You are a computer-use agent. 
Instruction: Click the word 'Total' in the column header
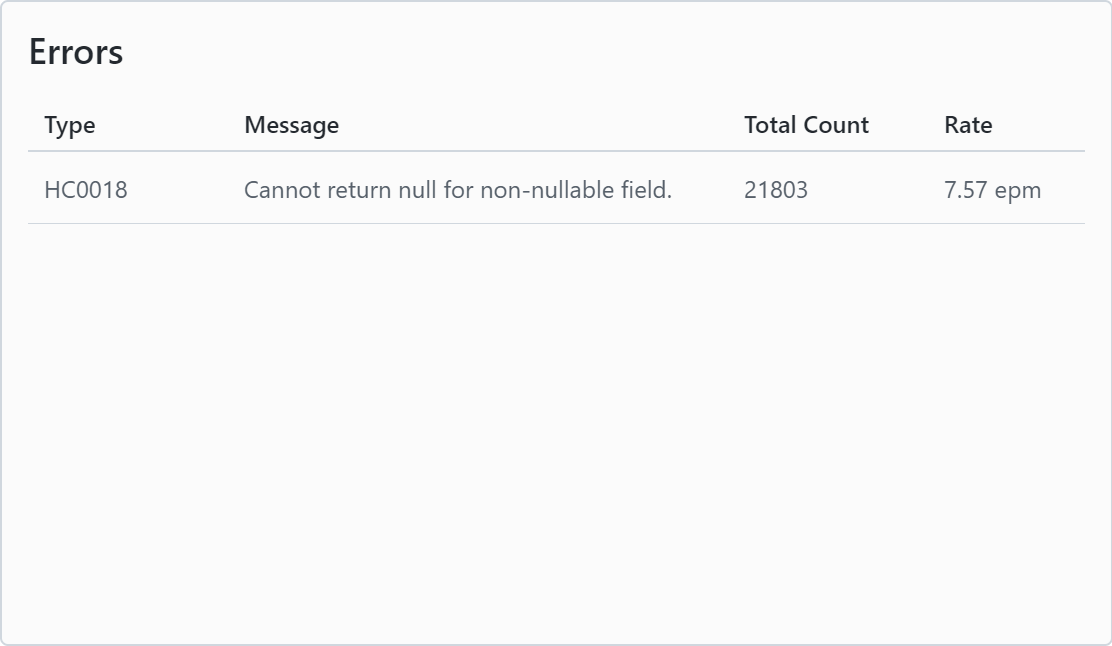(x=771, y=125)
